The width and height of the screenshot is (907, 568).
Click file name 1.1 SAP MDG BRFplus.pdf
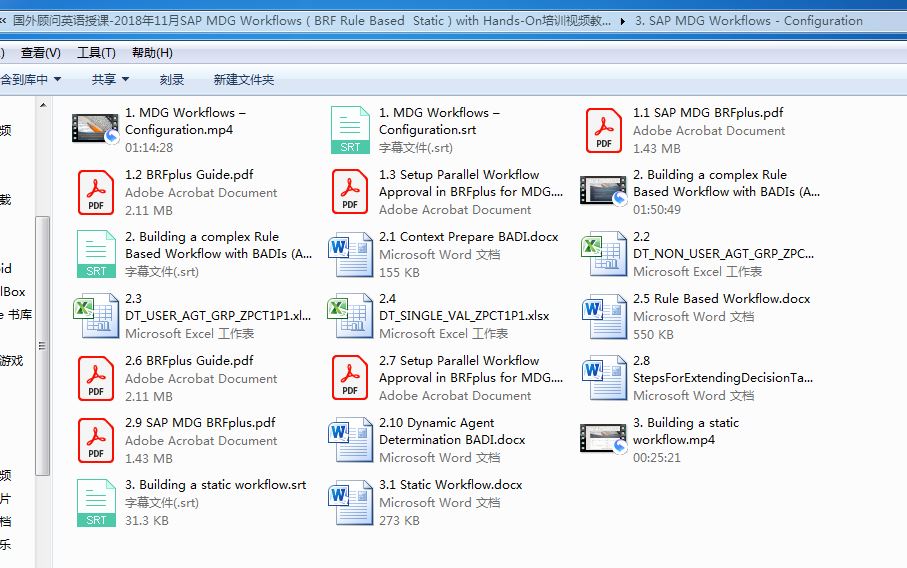click(708, 113)
